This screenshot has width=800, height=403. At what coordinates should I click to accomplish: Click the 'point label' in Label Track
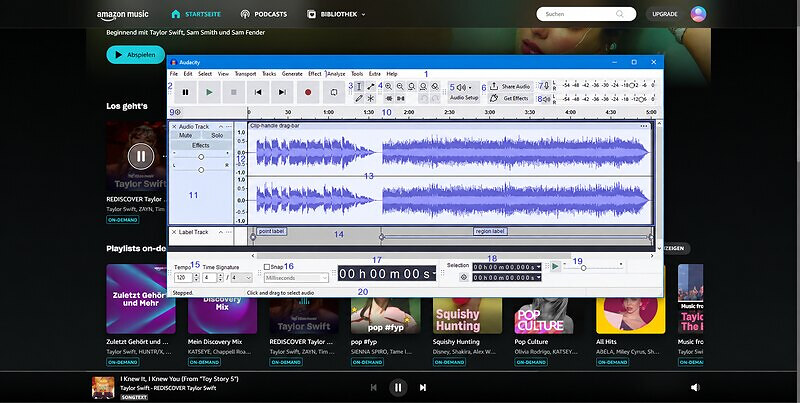pyautogui.click(x=271, y=231)
